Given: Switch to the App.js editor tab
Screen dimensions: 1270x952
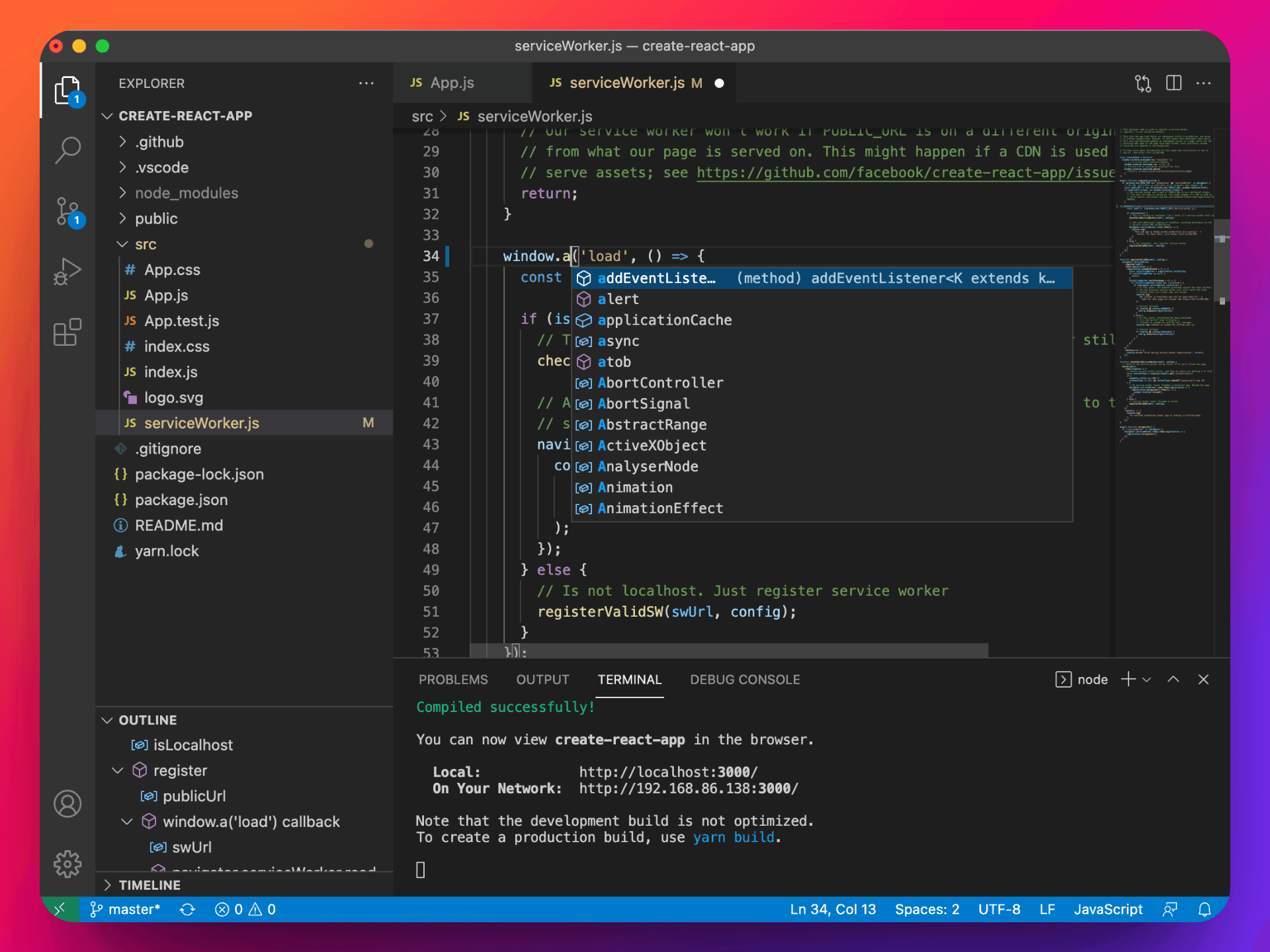Looking at the screenshot, I should [462, 83].
